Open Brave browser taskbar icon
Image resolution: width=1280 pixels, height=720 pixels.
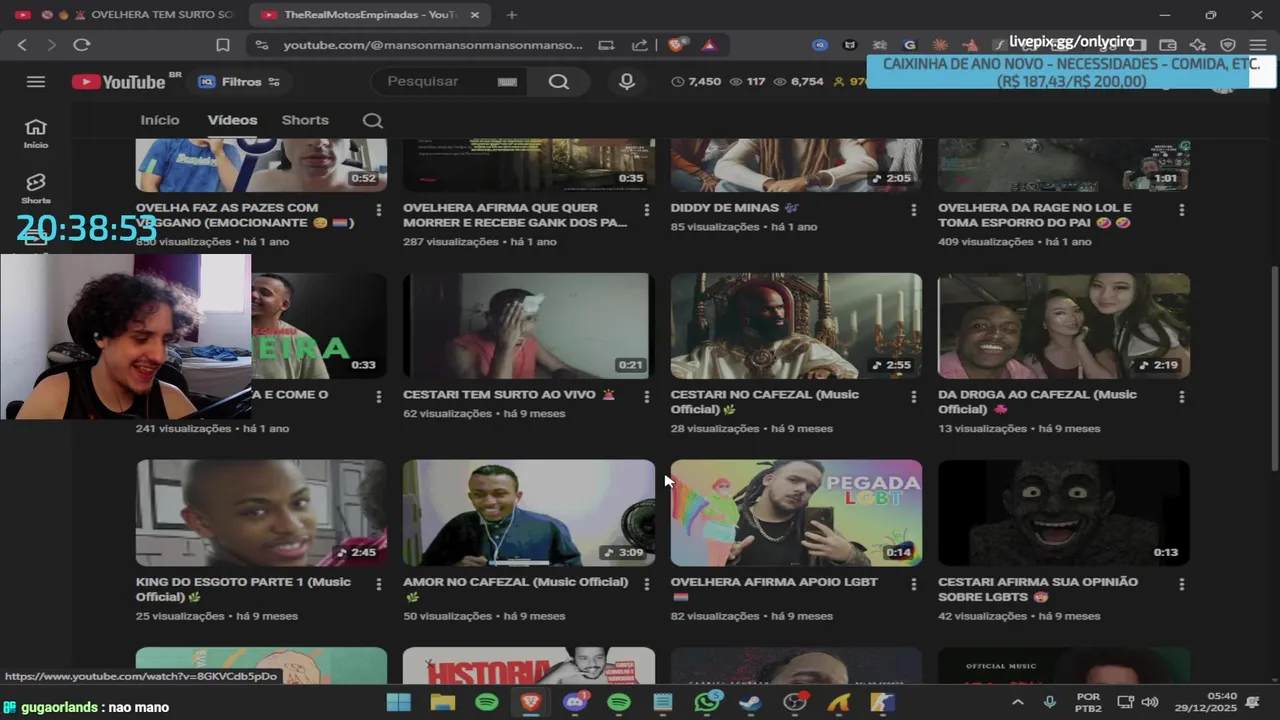(531, 703)
